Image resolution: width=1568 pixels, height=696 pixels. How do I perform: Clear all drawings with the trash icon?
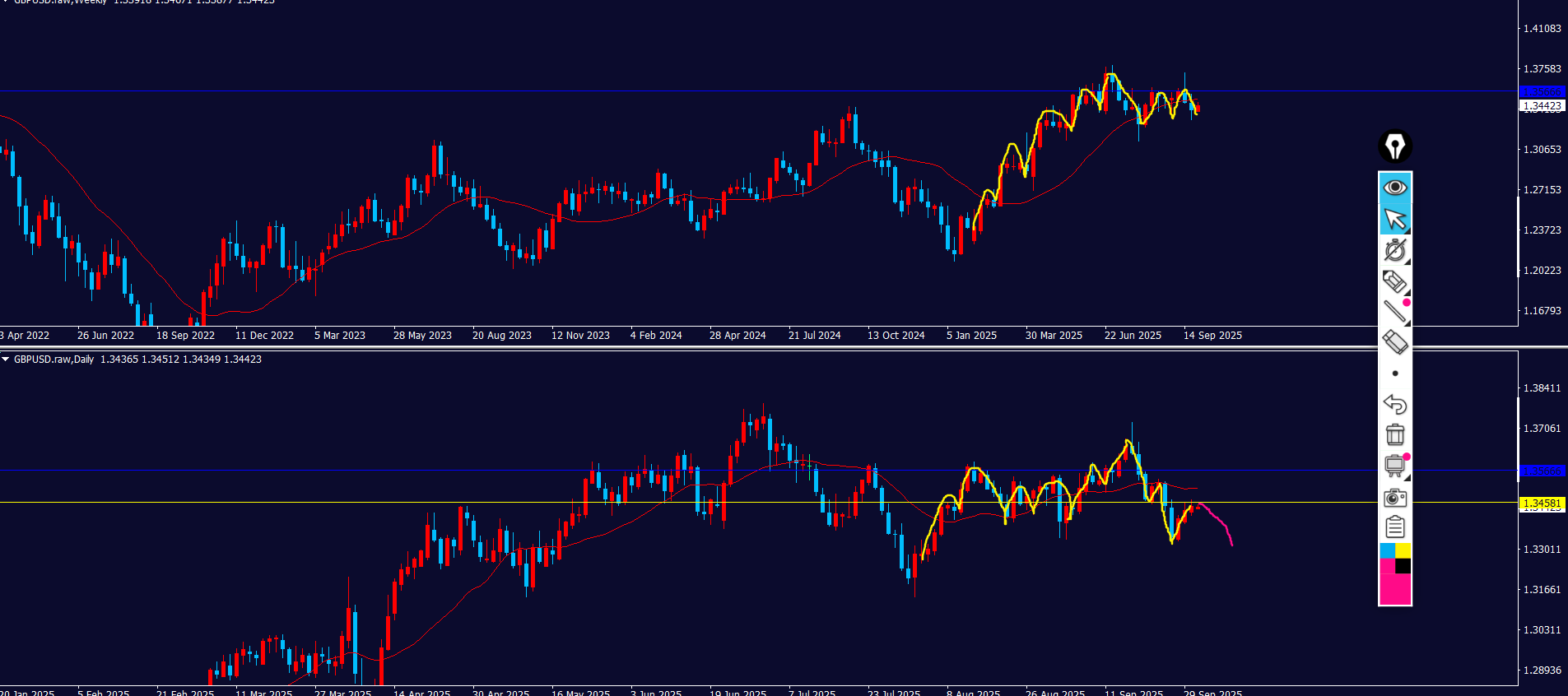1395,434
